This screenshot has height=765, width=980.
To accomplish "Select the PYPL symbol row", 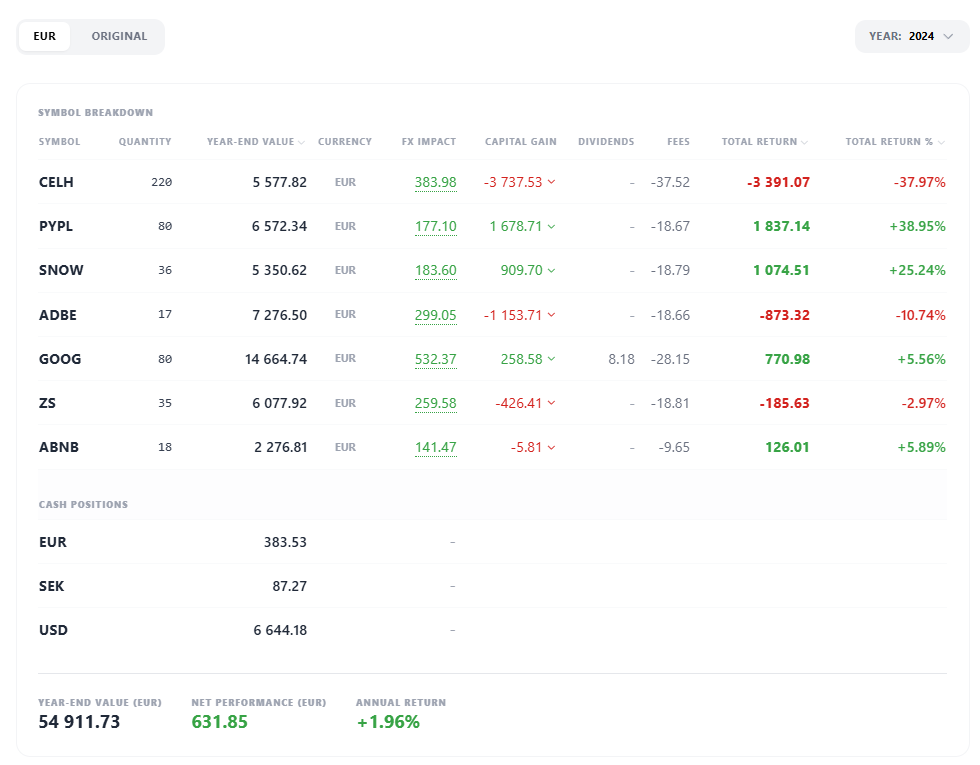I will (56, 226).
